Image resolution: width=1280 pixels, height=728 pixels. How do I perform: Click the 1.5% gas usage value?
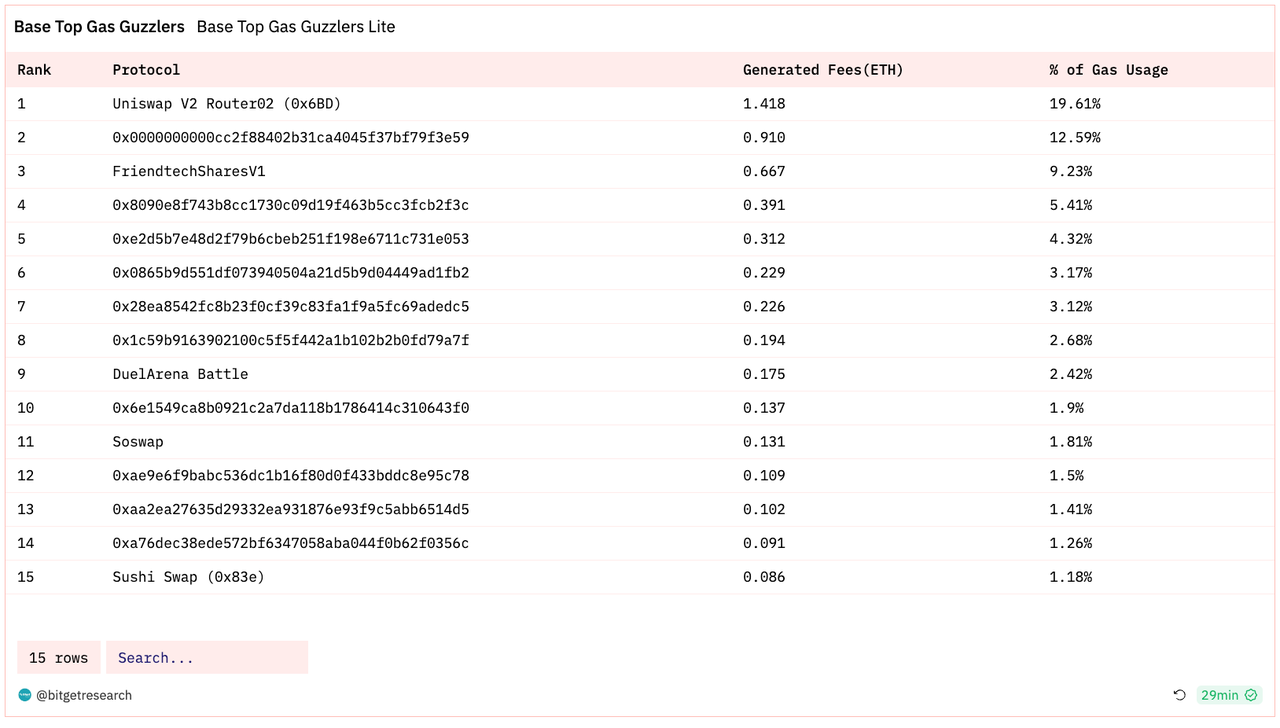coord(1067,476)
